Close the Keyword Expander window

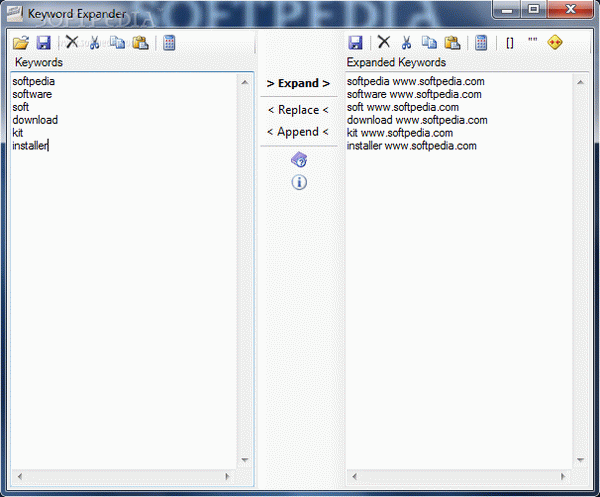(x=571, y=9)
